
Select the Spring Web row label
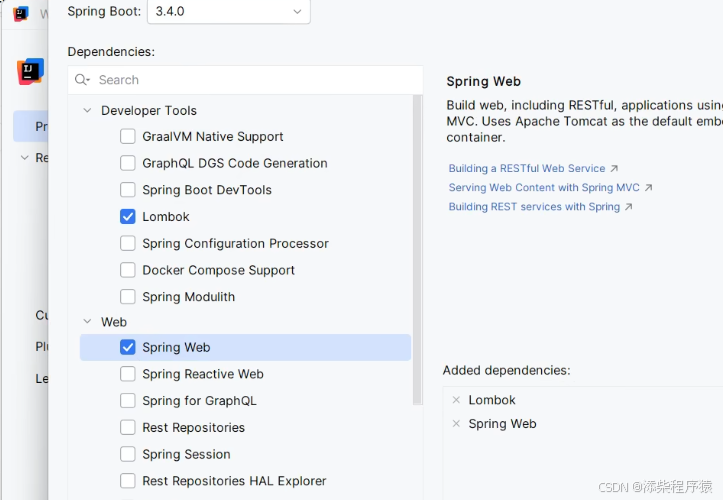coord(176,347)
